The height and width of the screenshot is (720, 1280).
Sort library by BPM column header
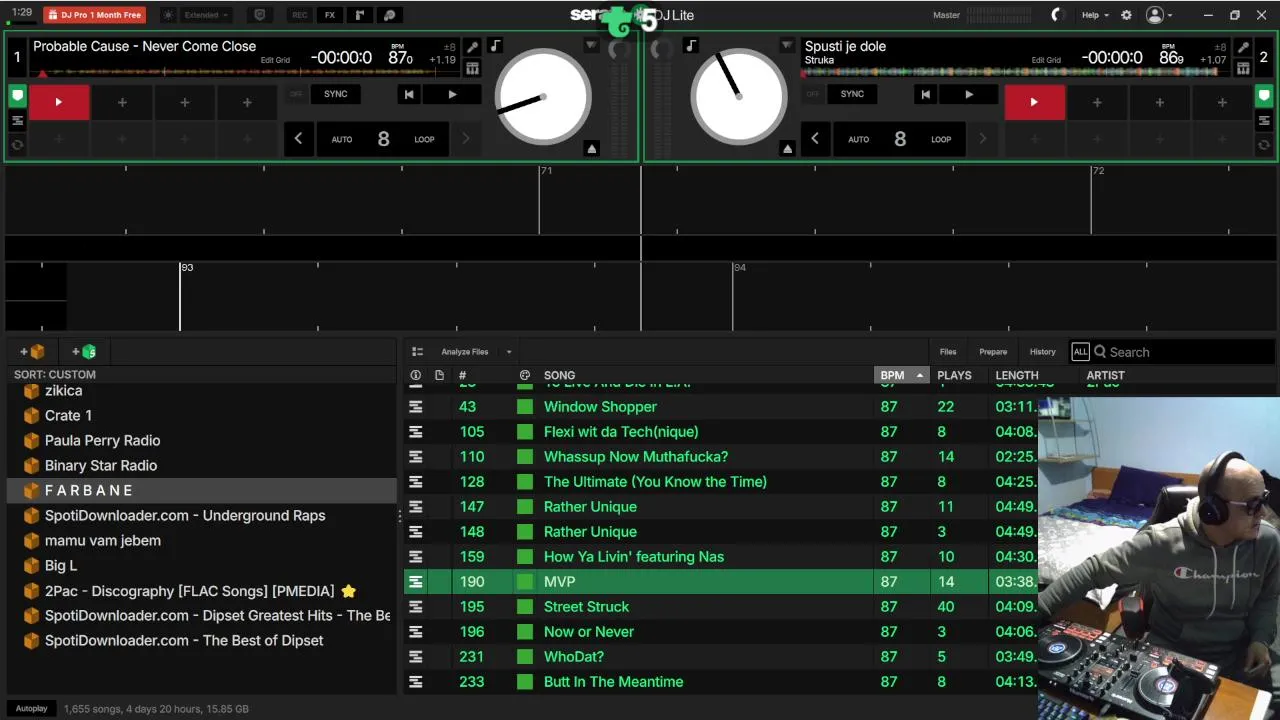tap(901, 375)
